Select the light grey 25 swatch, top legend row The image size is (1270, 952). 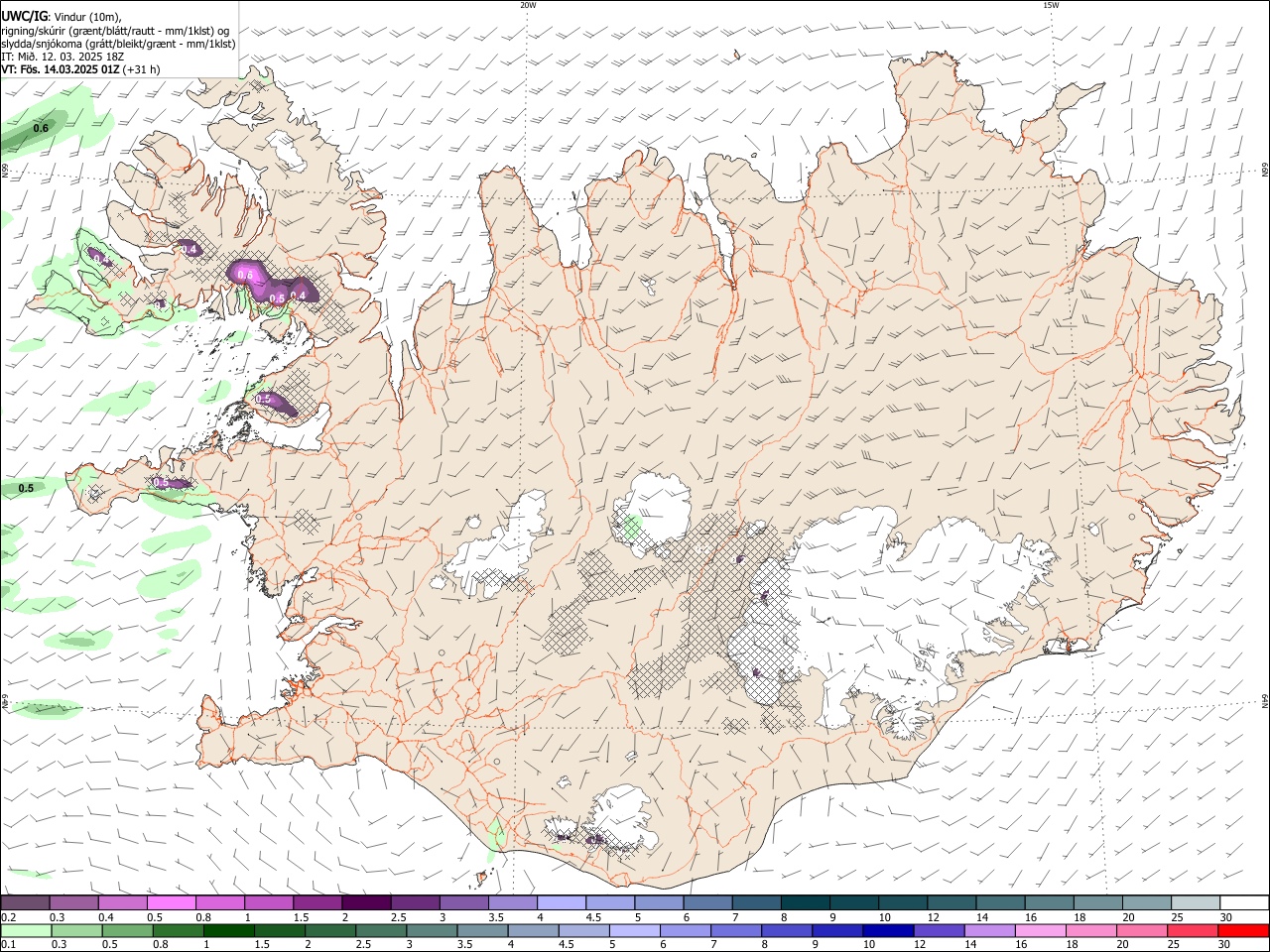pyautogui.click(x=1196, y=902)
